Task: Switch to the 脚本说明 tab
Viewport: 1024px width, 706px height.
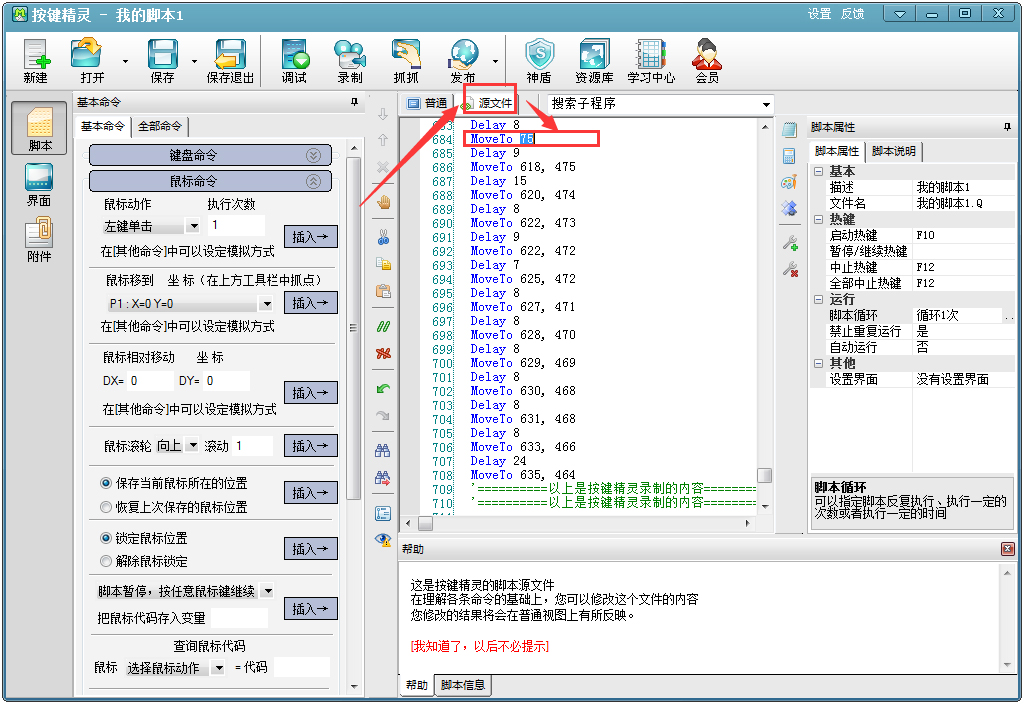Action: pyautogui.click(x=894, y=152)
